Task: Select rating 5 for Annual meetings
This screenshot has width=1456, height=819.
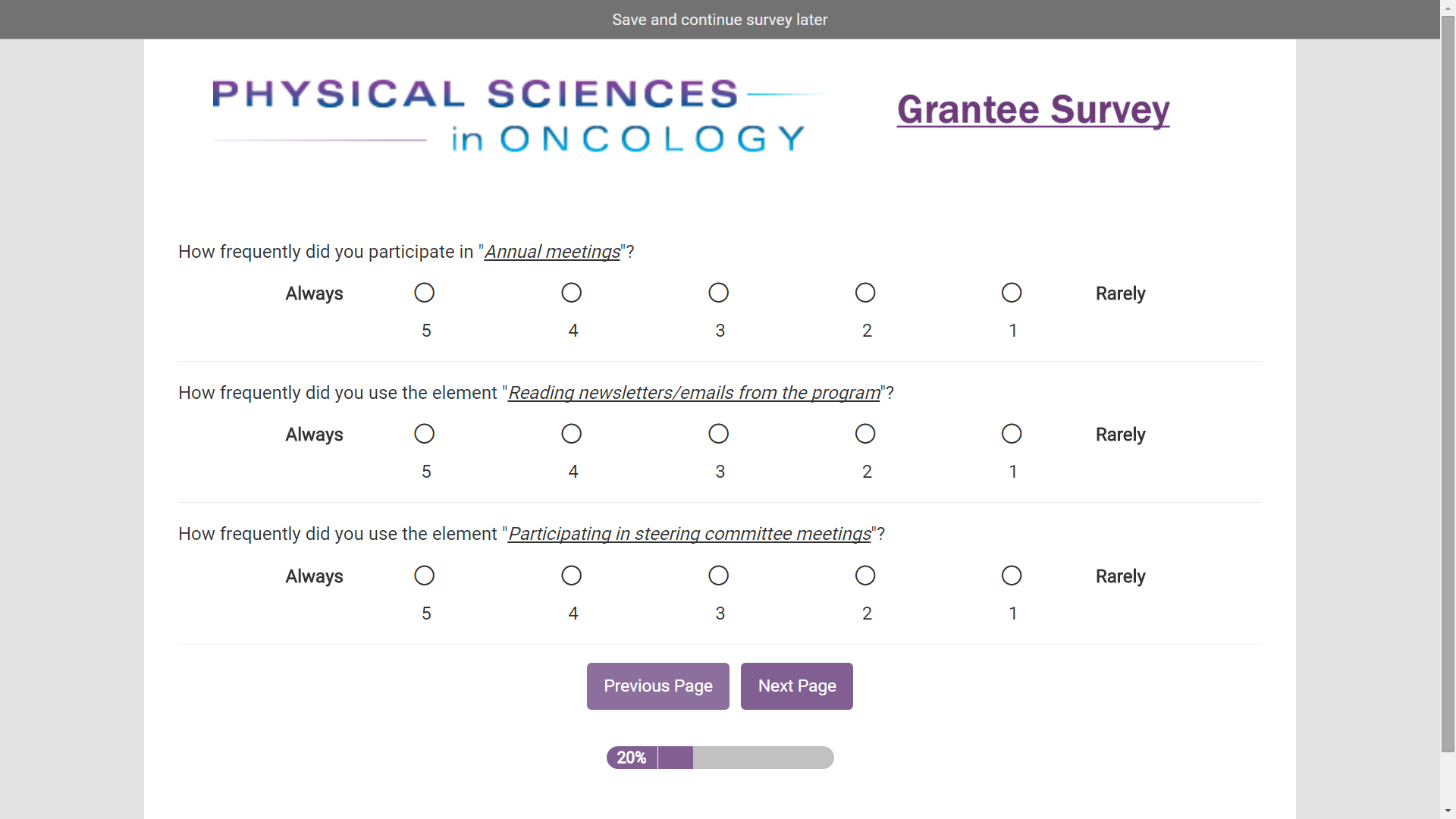Action: tap(424, 293)
